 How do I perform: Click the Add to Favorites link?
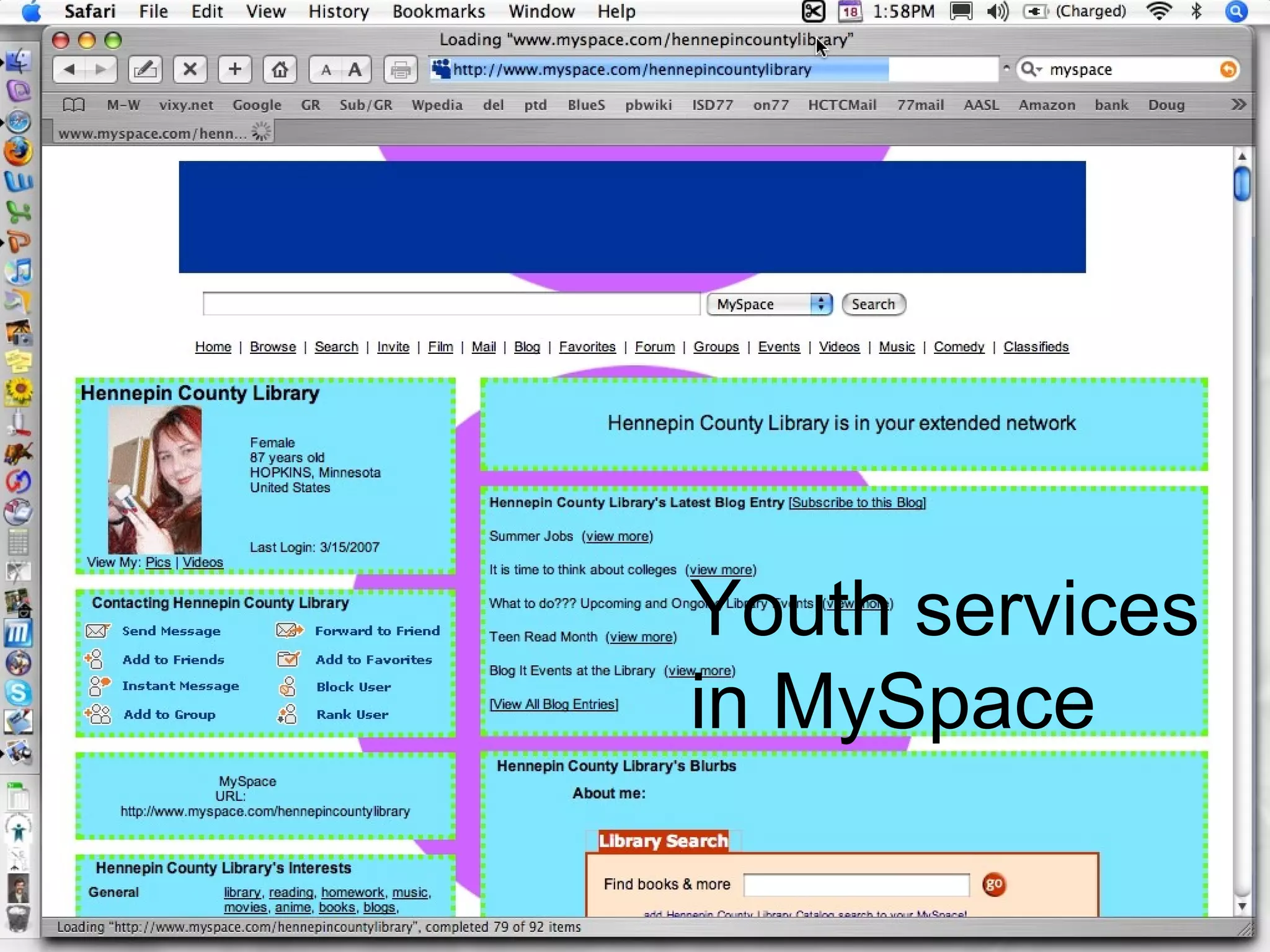pyautogui.click(x=373, y=659)
